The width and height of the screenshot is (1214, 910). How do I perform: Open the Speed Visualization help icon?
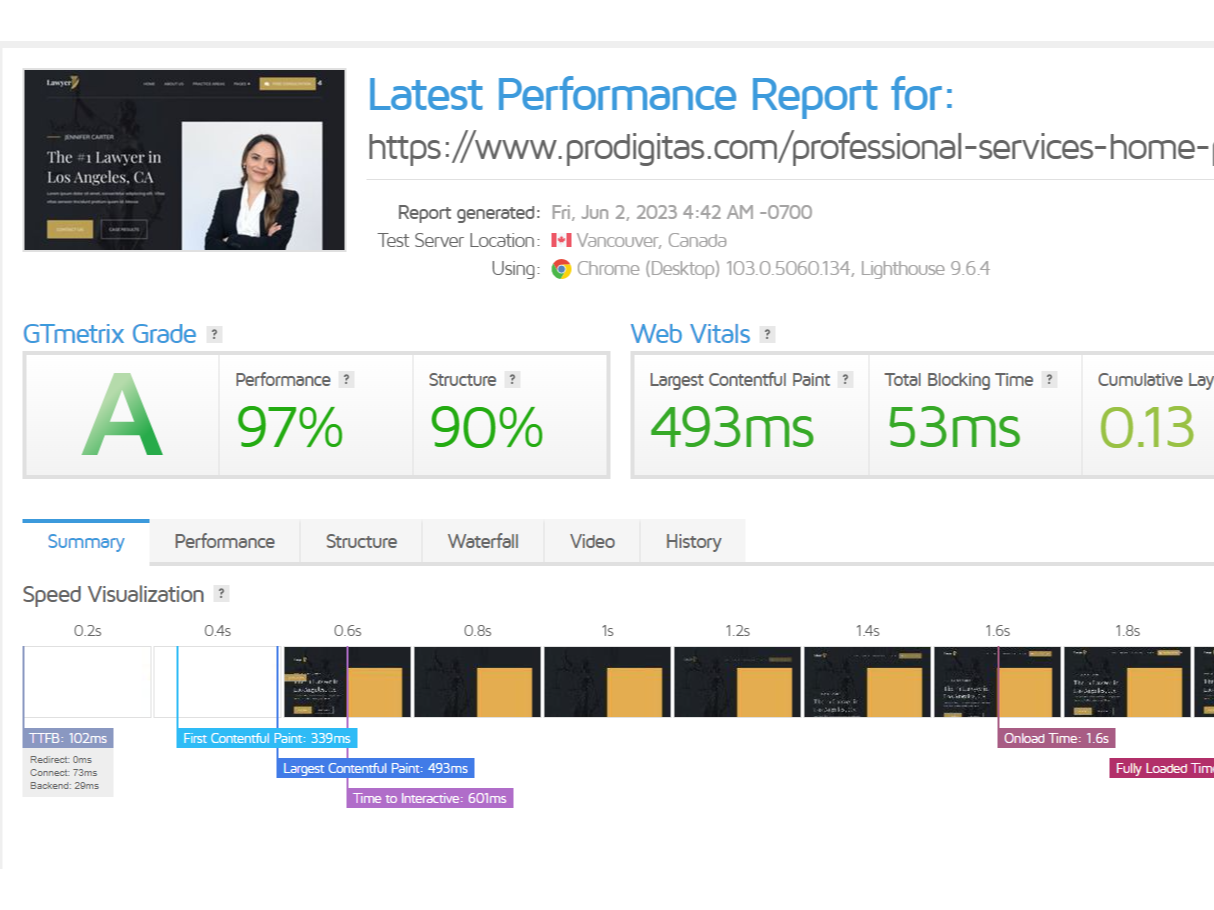click(x=221, y=593)
